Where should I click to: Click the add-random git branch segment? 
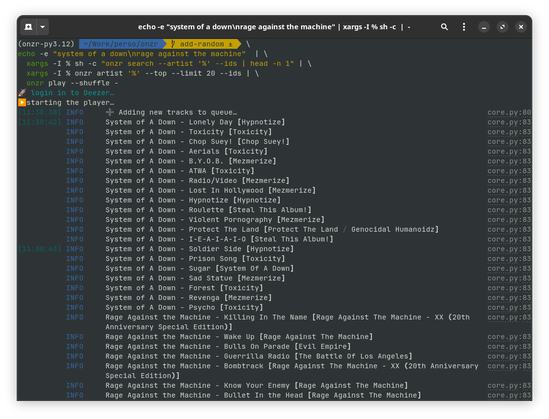[204, 44]
